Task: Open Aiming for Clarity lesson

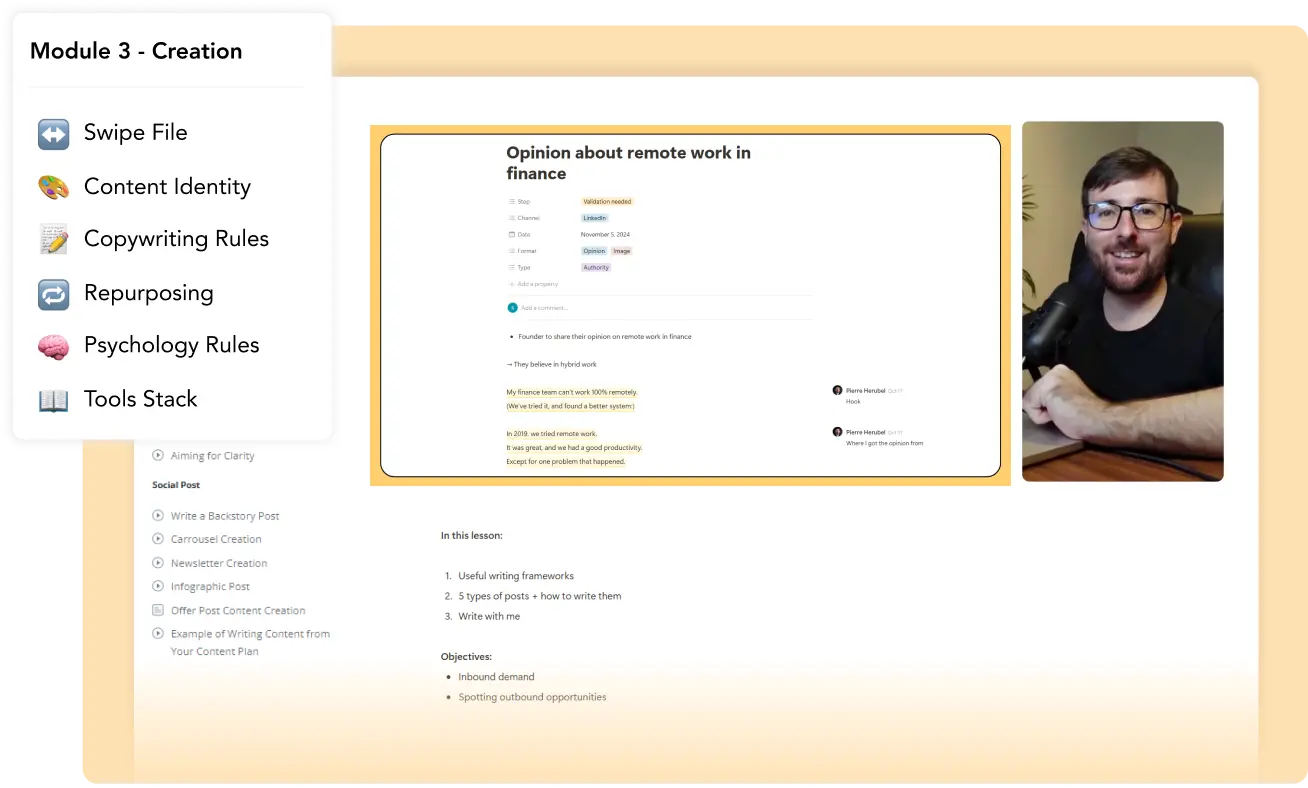Action: (x=212, y=456)
